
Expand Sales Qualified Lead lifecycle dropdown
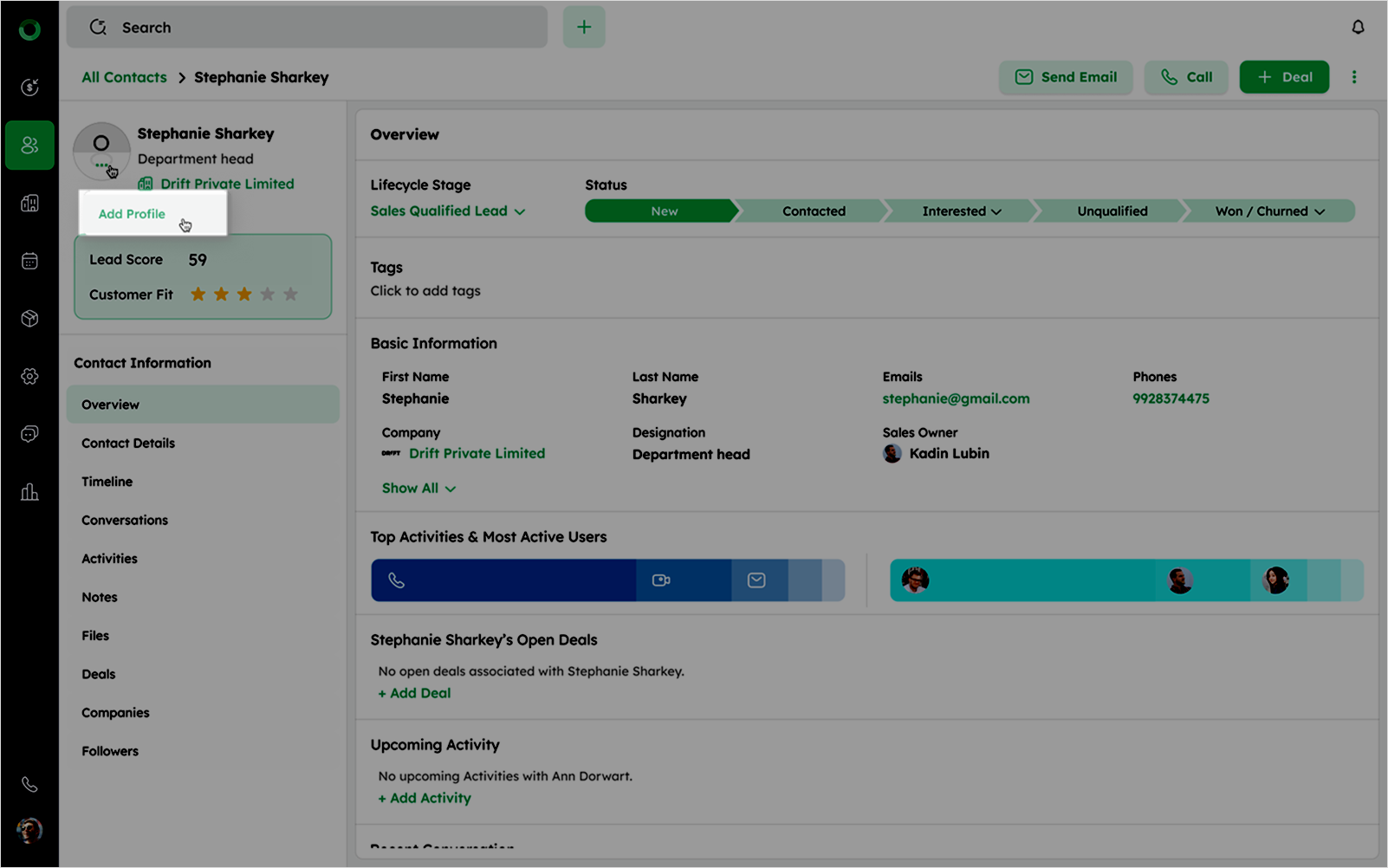[x=447, y=211]
